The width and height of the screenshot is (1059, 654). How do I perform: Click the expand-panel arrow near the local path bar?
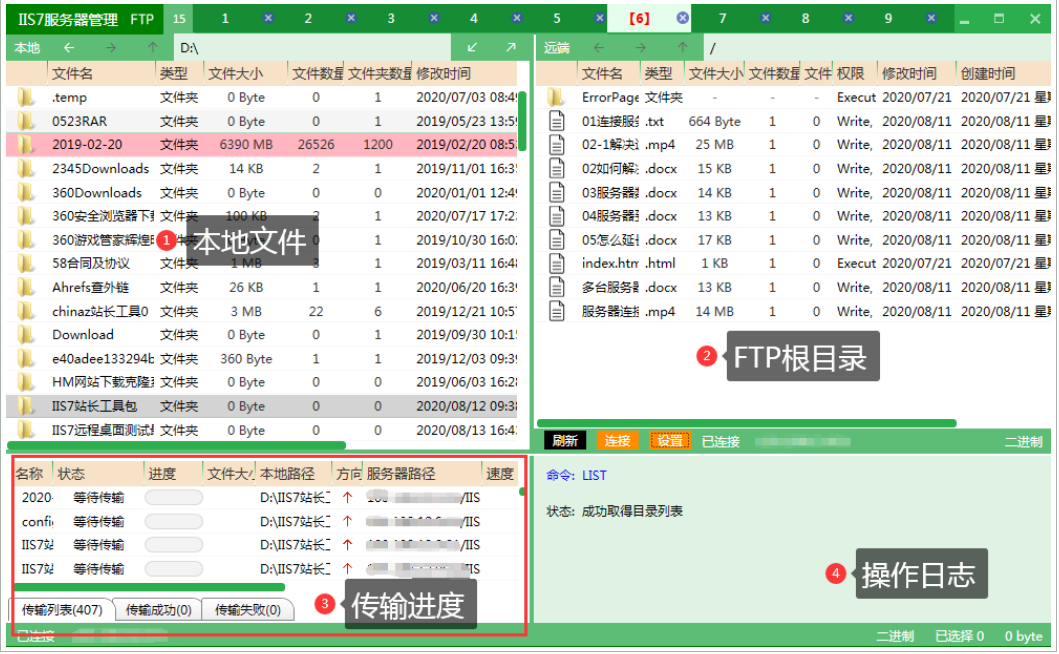click(509, 47)
